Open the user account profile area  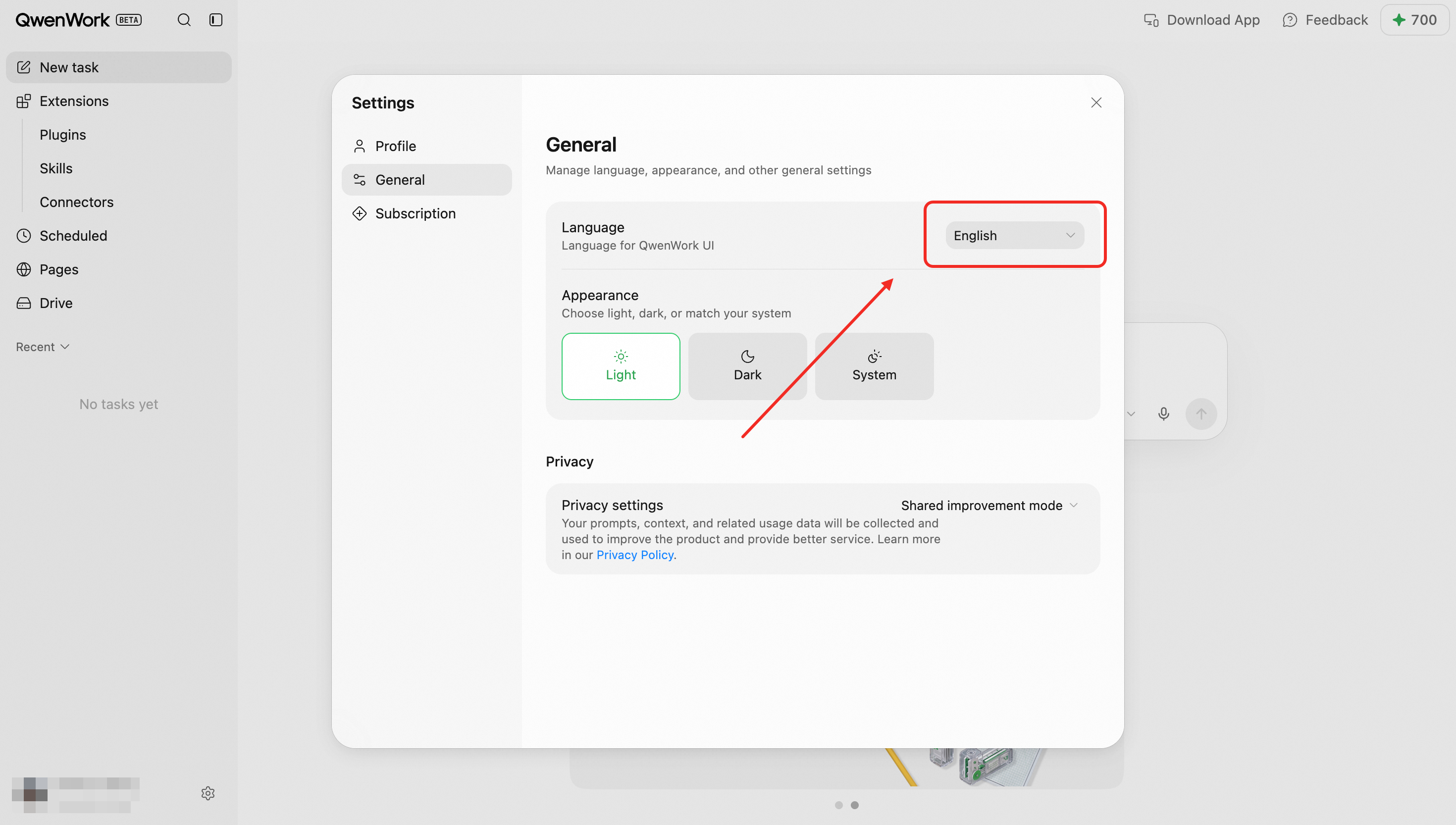click(x=75, y=794)
